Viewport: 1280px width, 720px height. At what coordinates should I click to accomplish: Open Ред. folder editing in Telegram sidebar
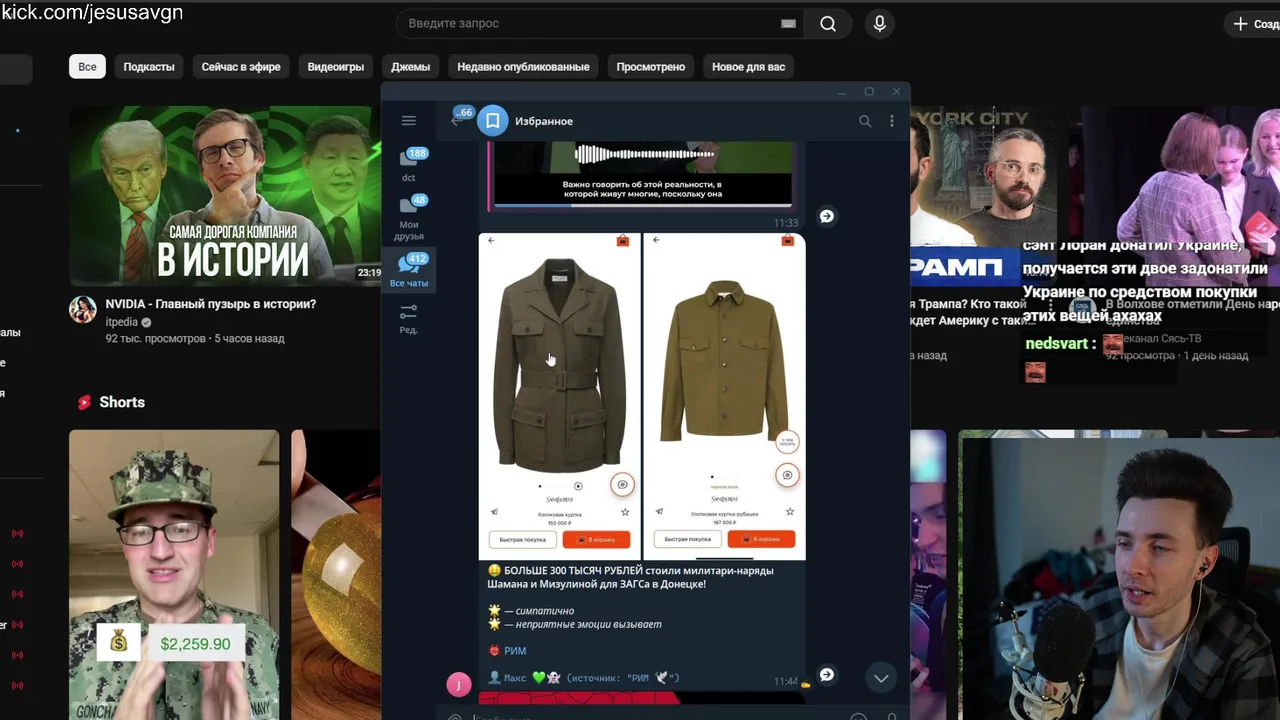click(409, 319)
